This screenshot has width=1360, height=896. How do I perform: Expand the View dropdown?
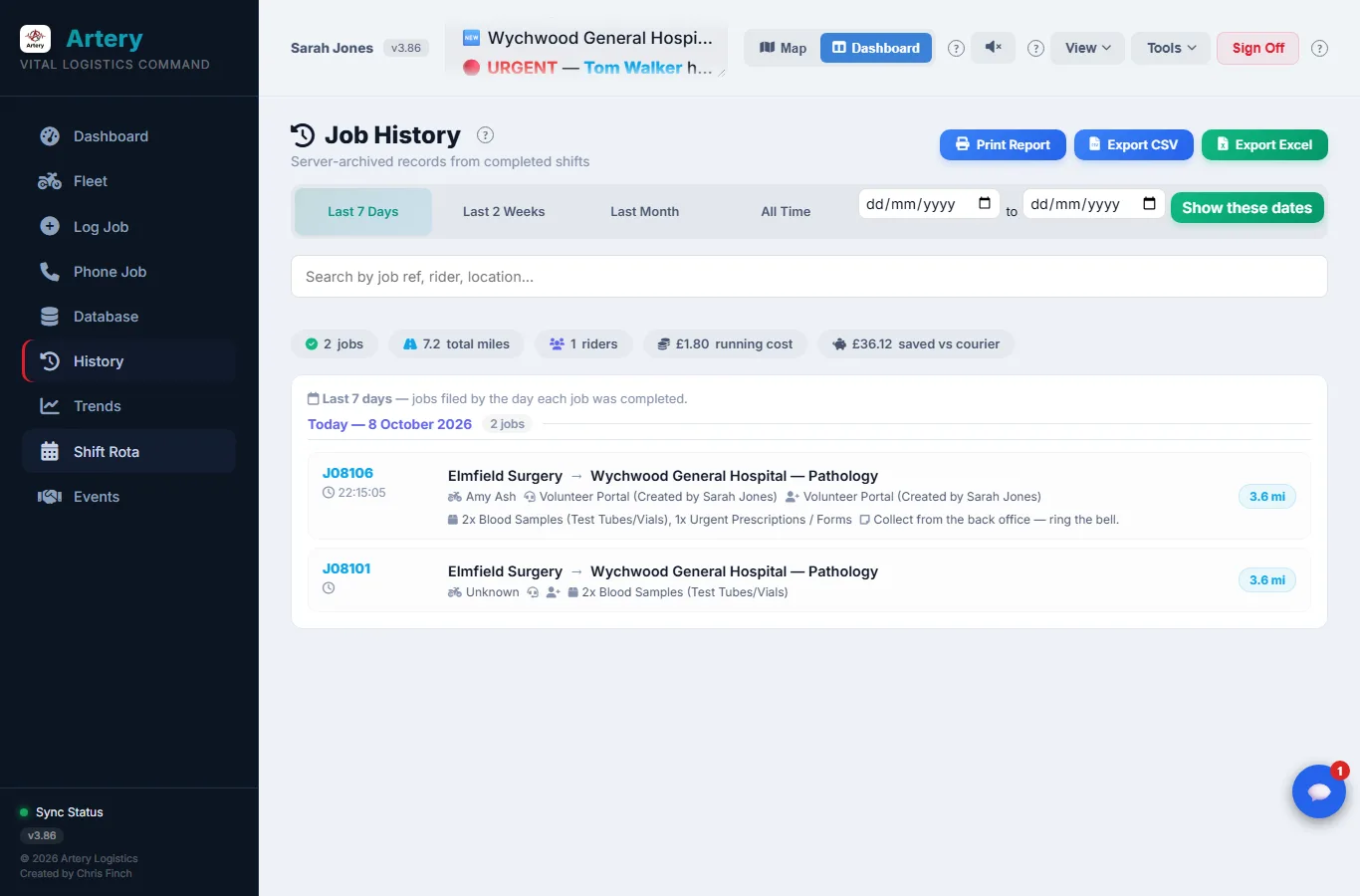[x=1087, y=48]
